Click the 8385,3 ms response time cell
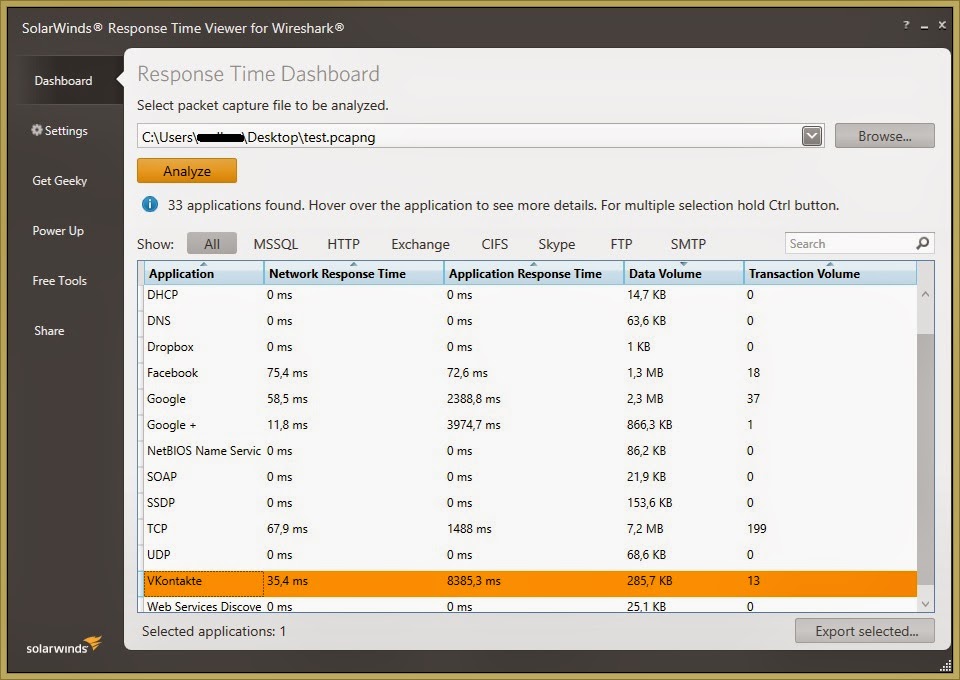Screen dimensions: 960x680 (473, 581)
